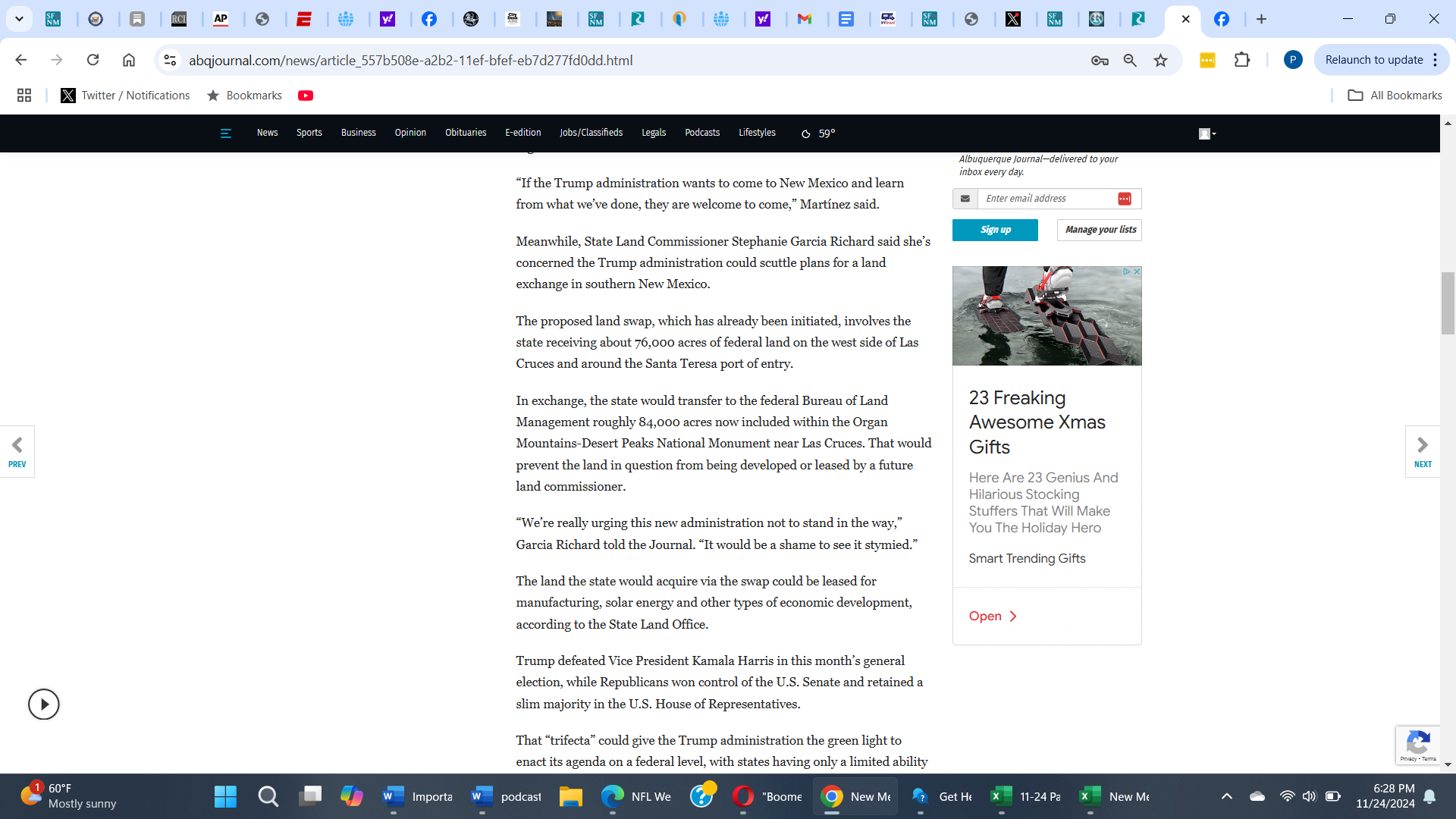This screenshot has height=819, width=1456.
Task: Open the hamburger menu in site navigation
Action: [225, 133]
